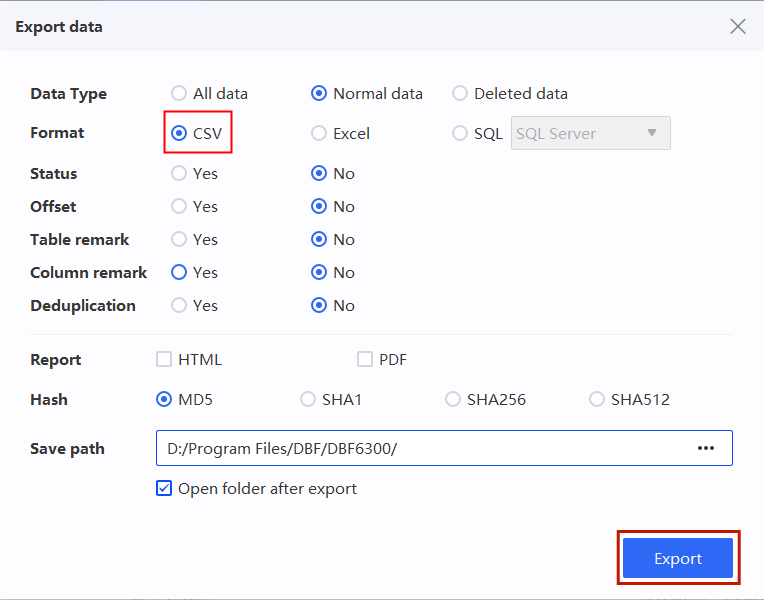The height and width of the screenshot is (600, 764).
Task: Select SHA256 hash algorithm
Action: [453, 399]
